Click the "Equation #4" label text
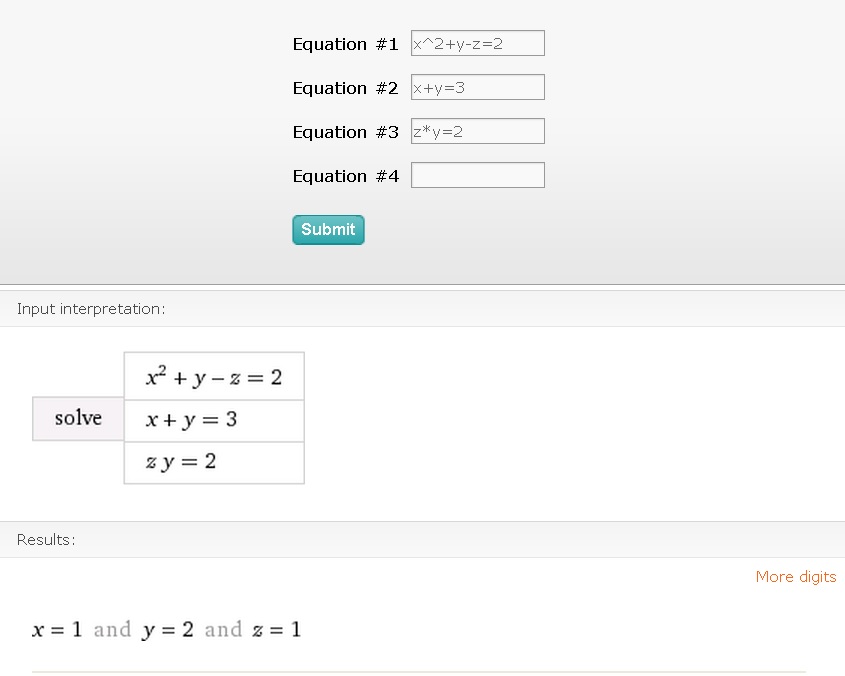Viewport: 845px width, 676px height. pos(345,176)
